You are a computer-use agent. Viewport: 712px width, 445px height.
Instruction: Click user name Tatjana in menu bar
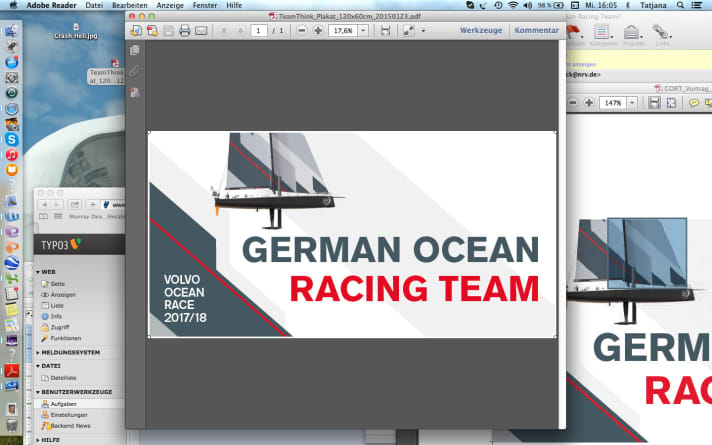(653, 5)
